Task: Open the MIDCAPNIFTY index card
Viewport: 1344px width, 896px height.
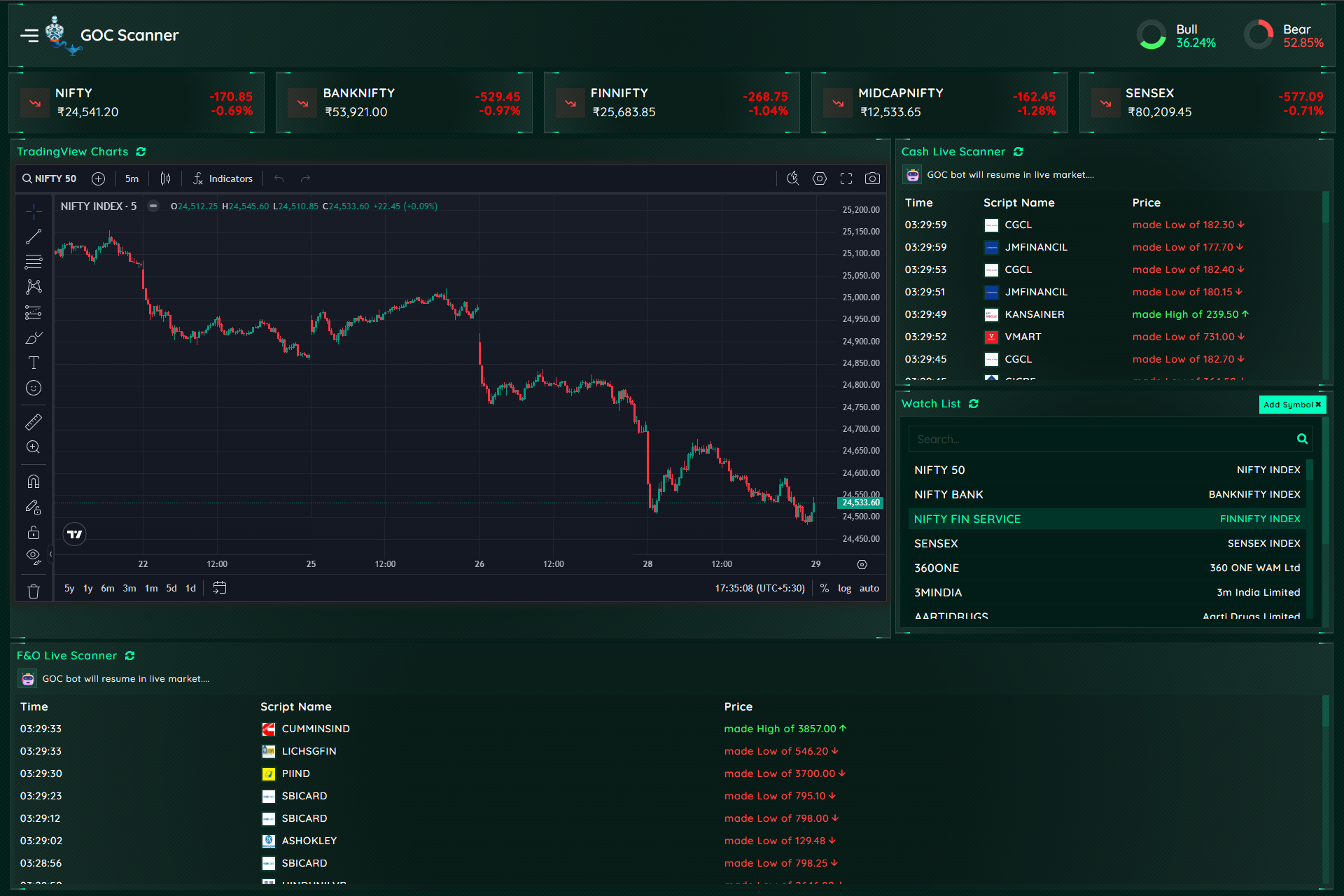Action: pos(939,102)
